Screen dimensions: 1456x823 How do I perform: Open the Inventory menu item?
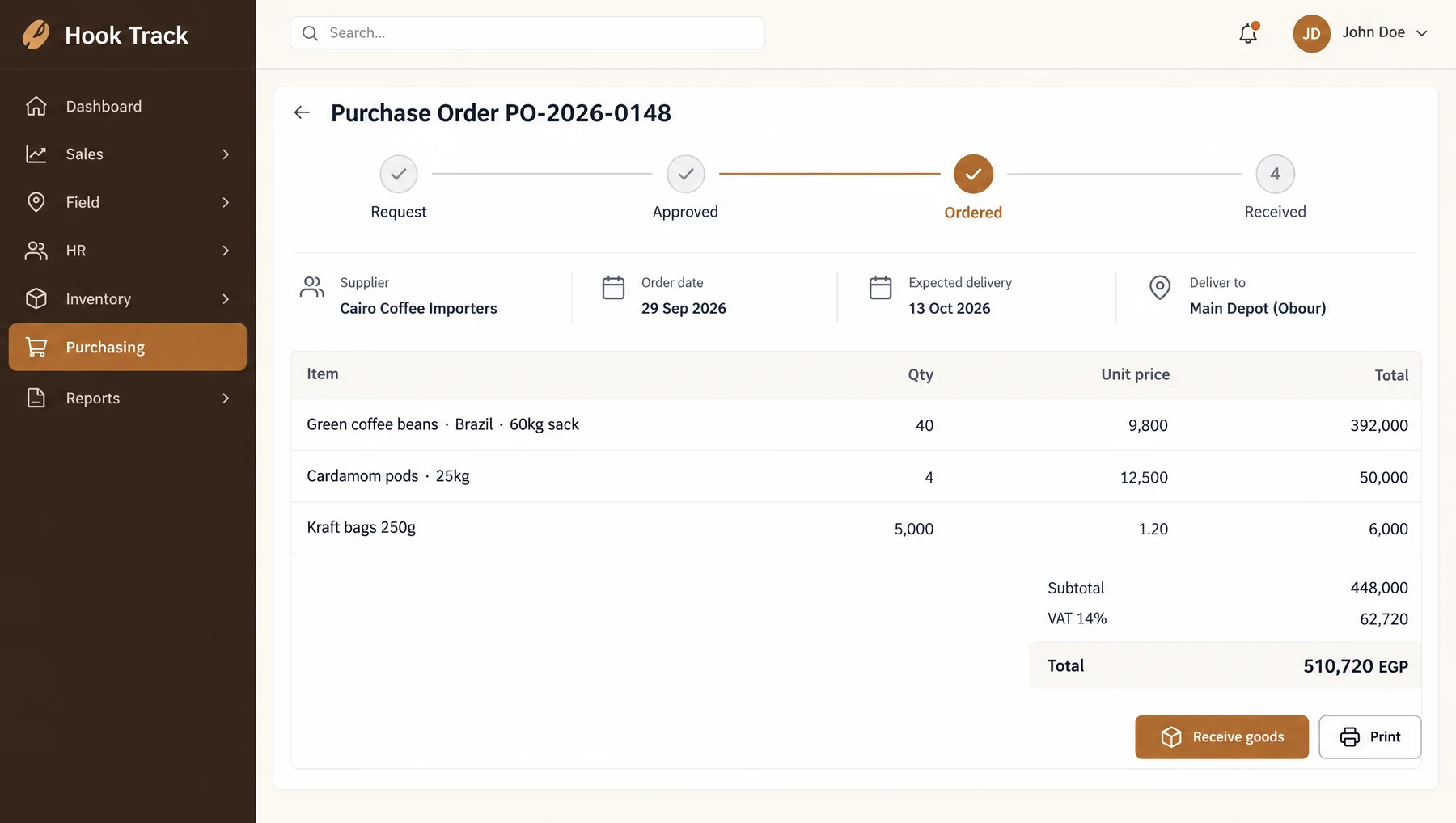tap(128, 298)
